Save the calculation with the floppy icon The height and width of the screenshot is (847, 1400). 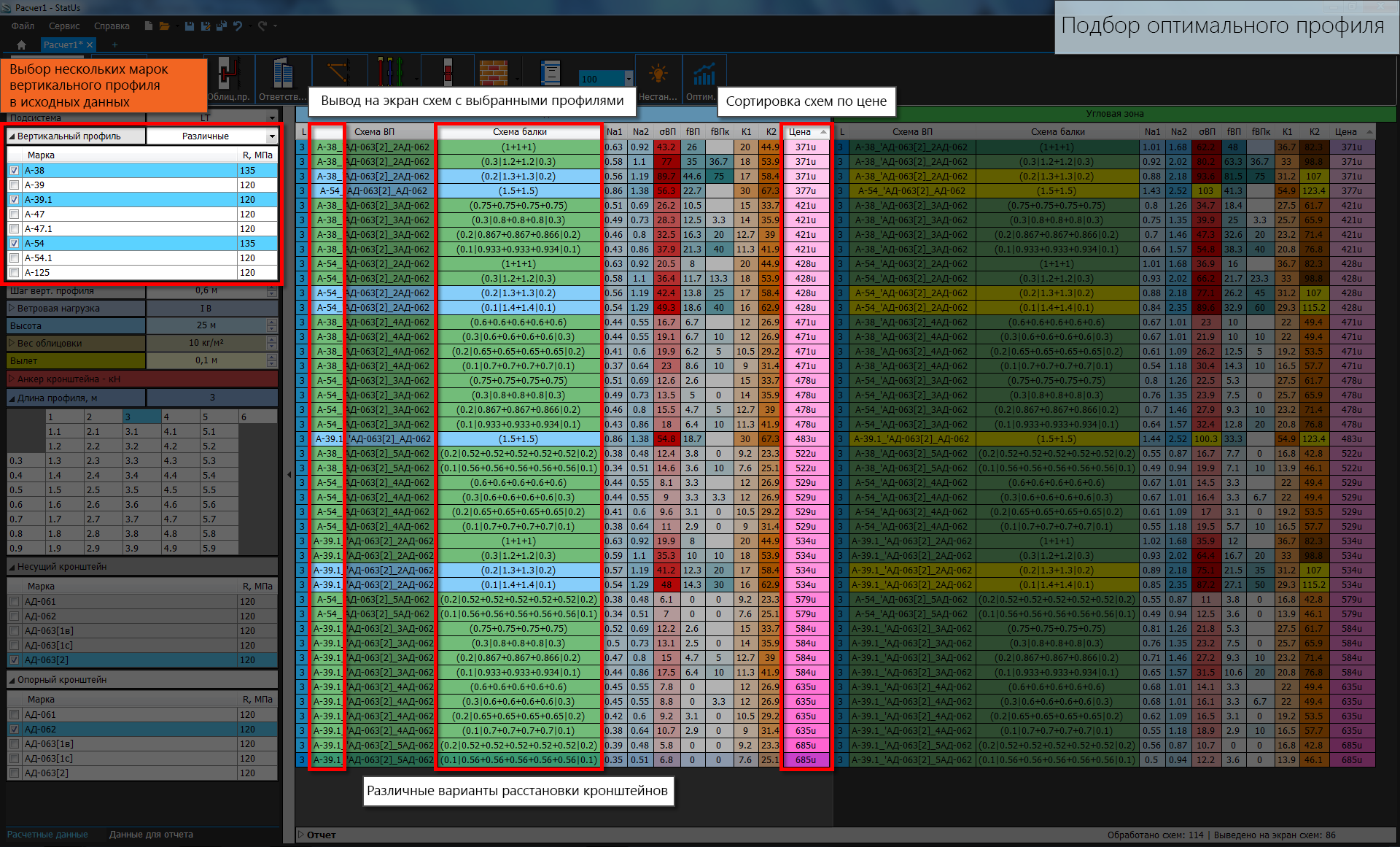pyautogui.click(x=190, y=26)
